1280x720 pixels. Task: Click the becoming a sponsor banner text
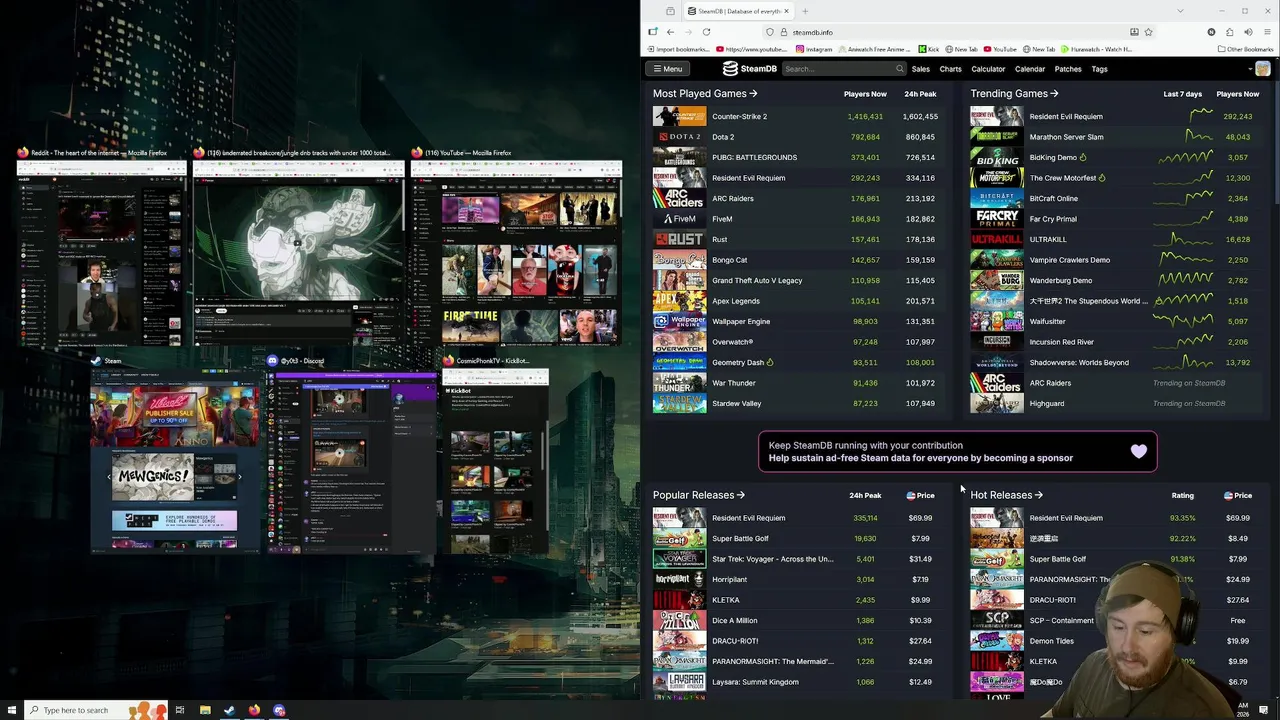920,458
